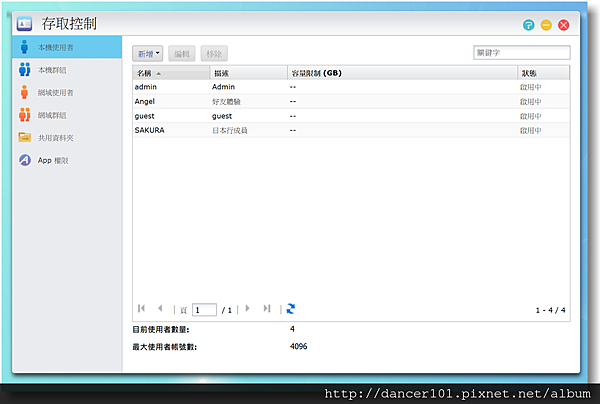This screenshot has width=600, height=404.
Task: Click the blue group icon in sidebar
Action: click(24, 70)
